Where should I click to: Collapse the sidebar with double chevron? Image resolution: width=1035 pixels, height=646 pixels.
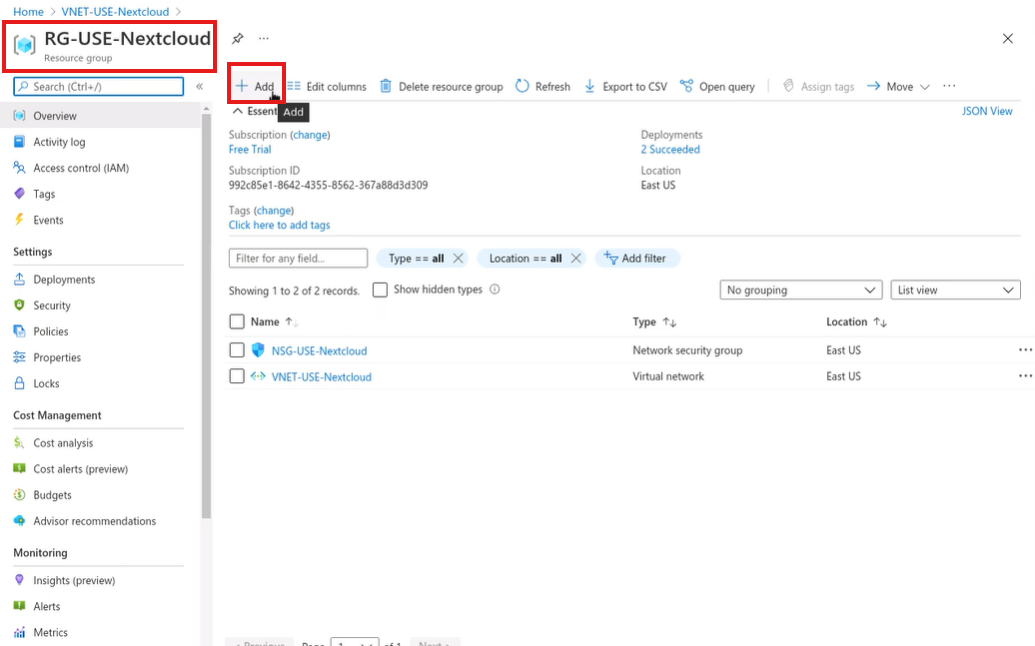pos(199,86)
